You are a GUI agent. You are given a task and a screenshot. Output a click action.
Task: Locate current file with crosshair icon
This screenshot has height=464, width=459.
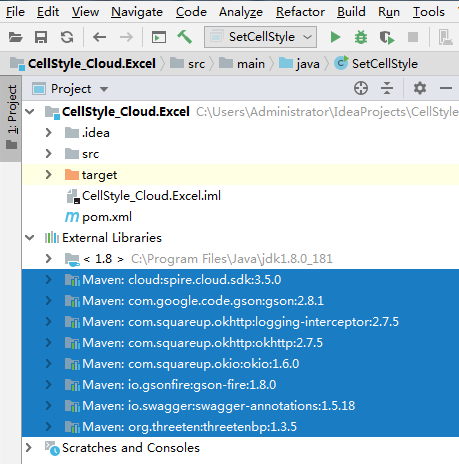pos(361,88)
